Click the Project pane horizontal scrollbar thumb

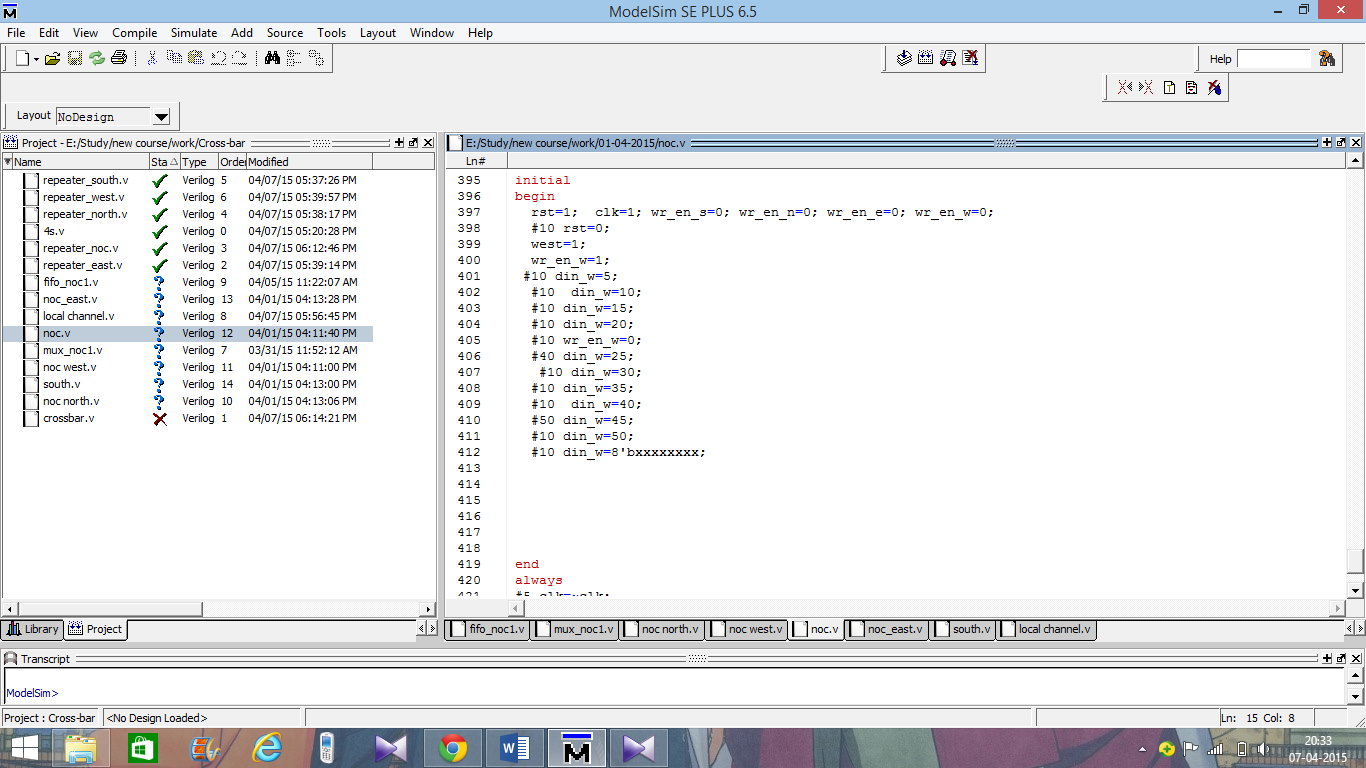[109, 609]
